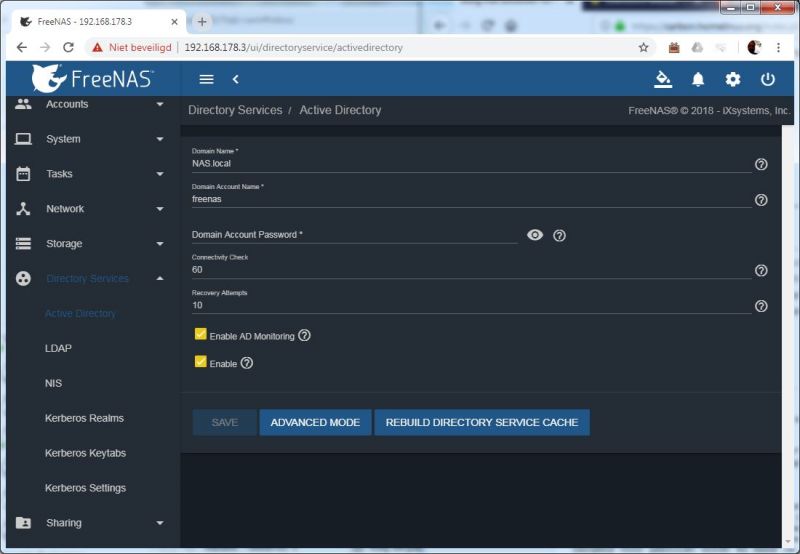Toggle the hamburger side menu icon
Screen dimensions: 800x554
coord(206,79)
